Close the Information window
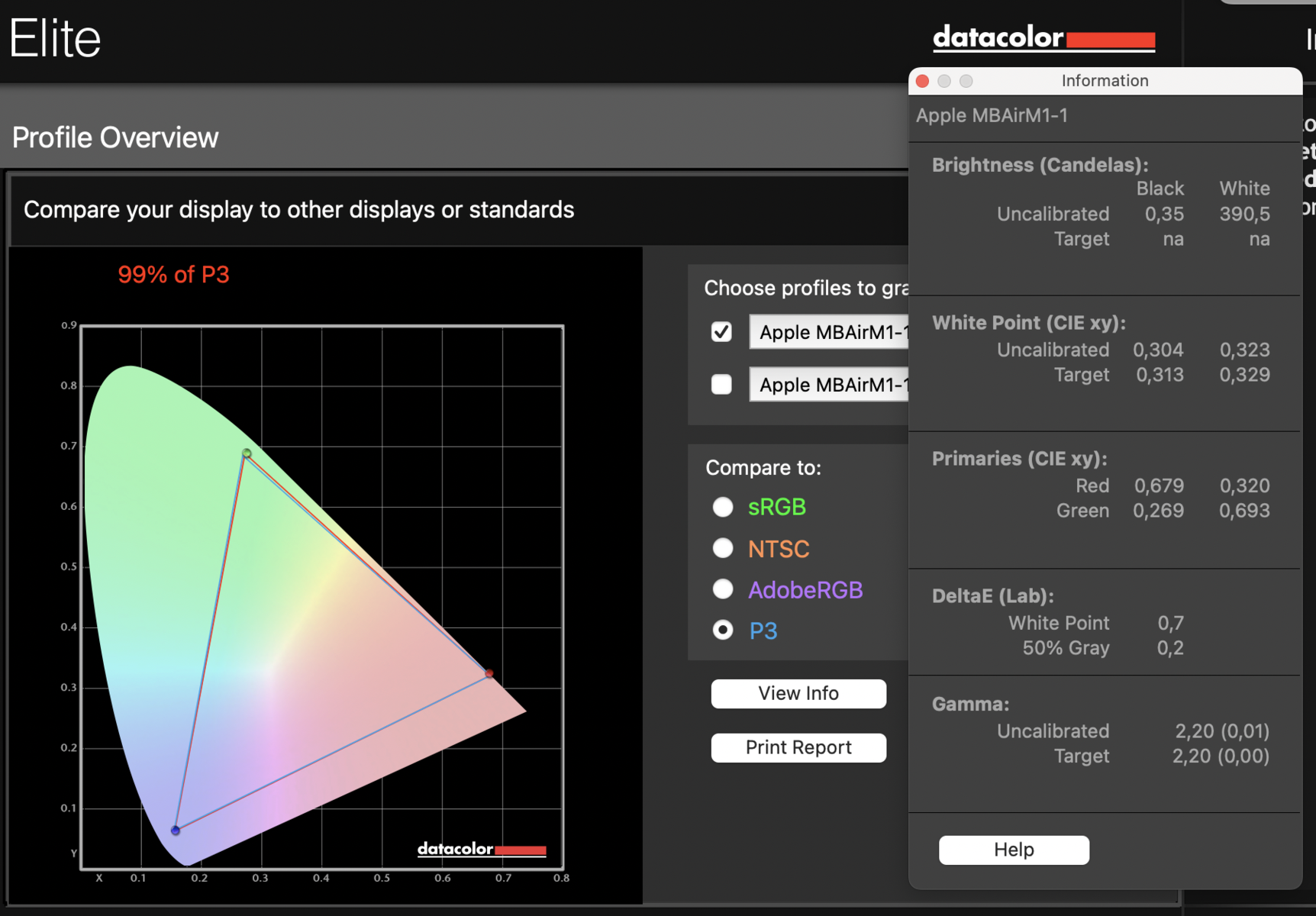This screenshot has height=916, width=1316. pyautogui.click(x=922, y=81)
